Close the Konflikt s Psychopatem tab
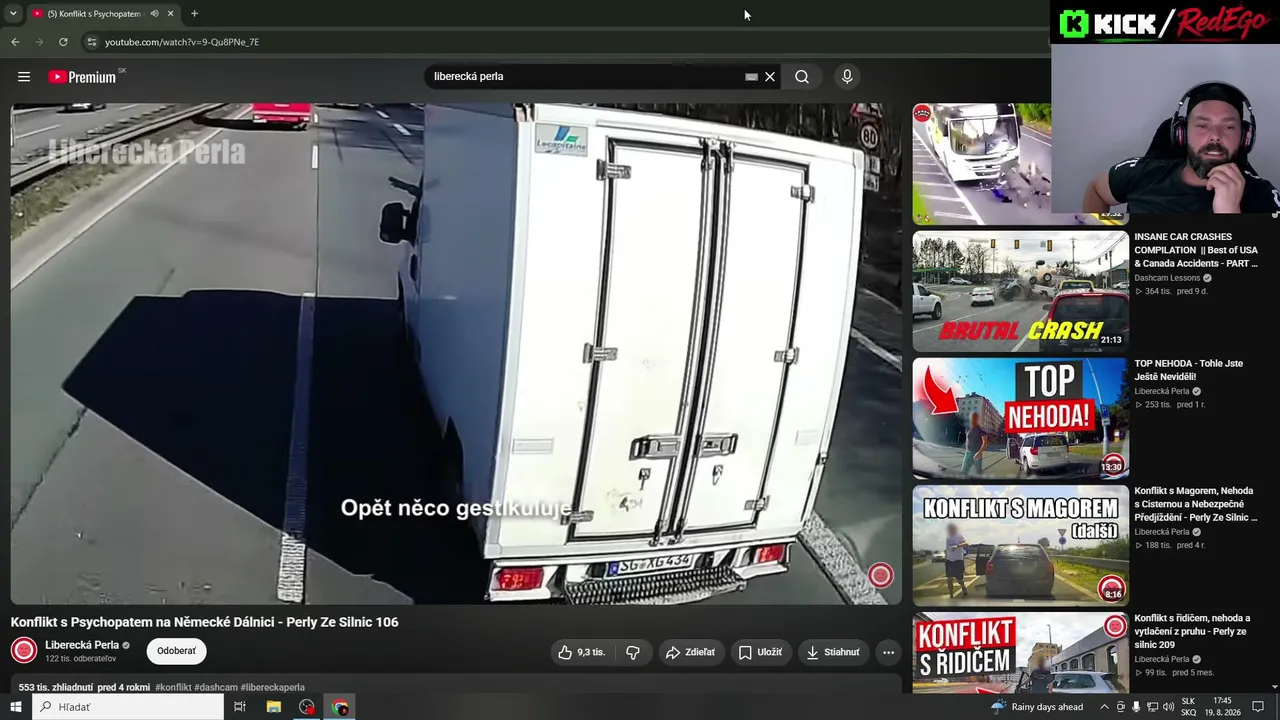 click(x=170, y=14)
